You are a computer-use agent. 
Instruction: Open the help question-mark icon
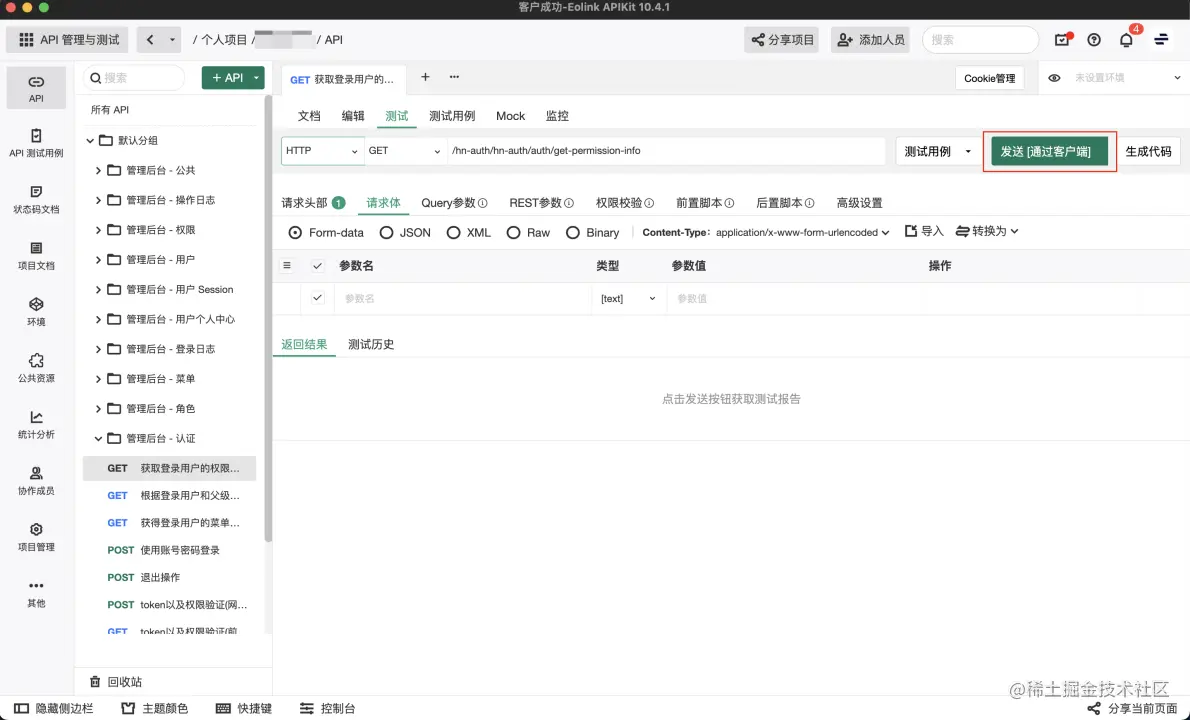click(1094, 39)
